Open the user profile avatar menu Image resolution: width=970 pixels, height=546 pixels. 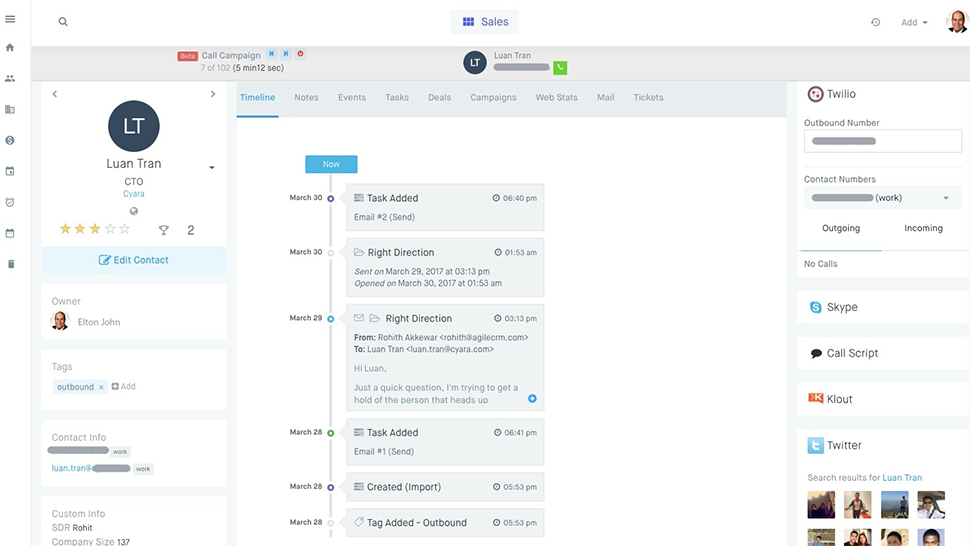point(956,22)
